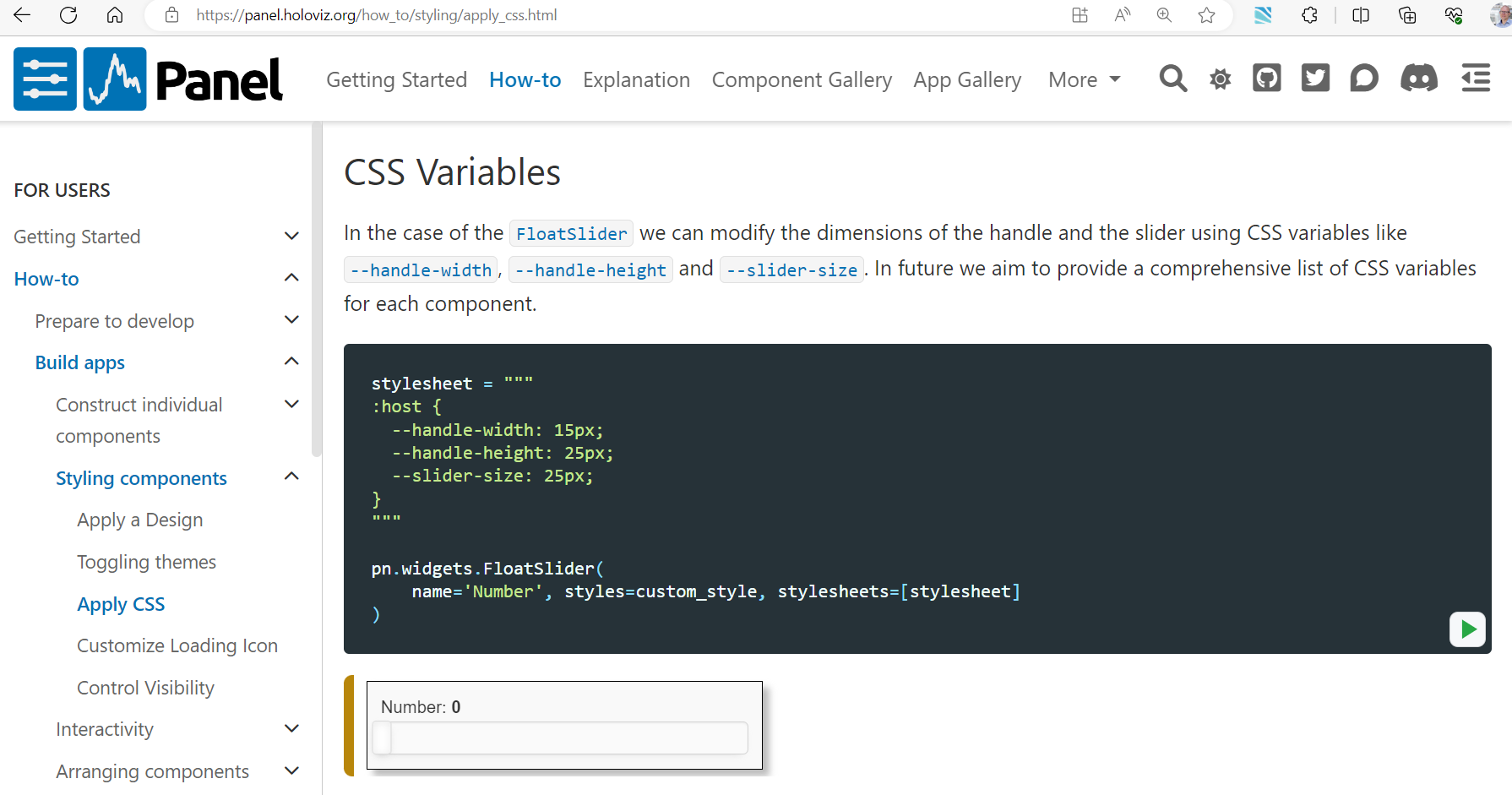This screenshot has width=1512, height=795.
Task: Open the Discourse forum icon
Action: pyautogui.click(x=1365, y=79)
